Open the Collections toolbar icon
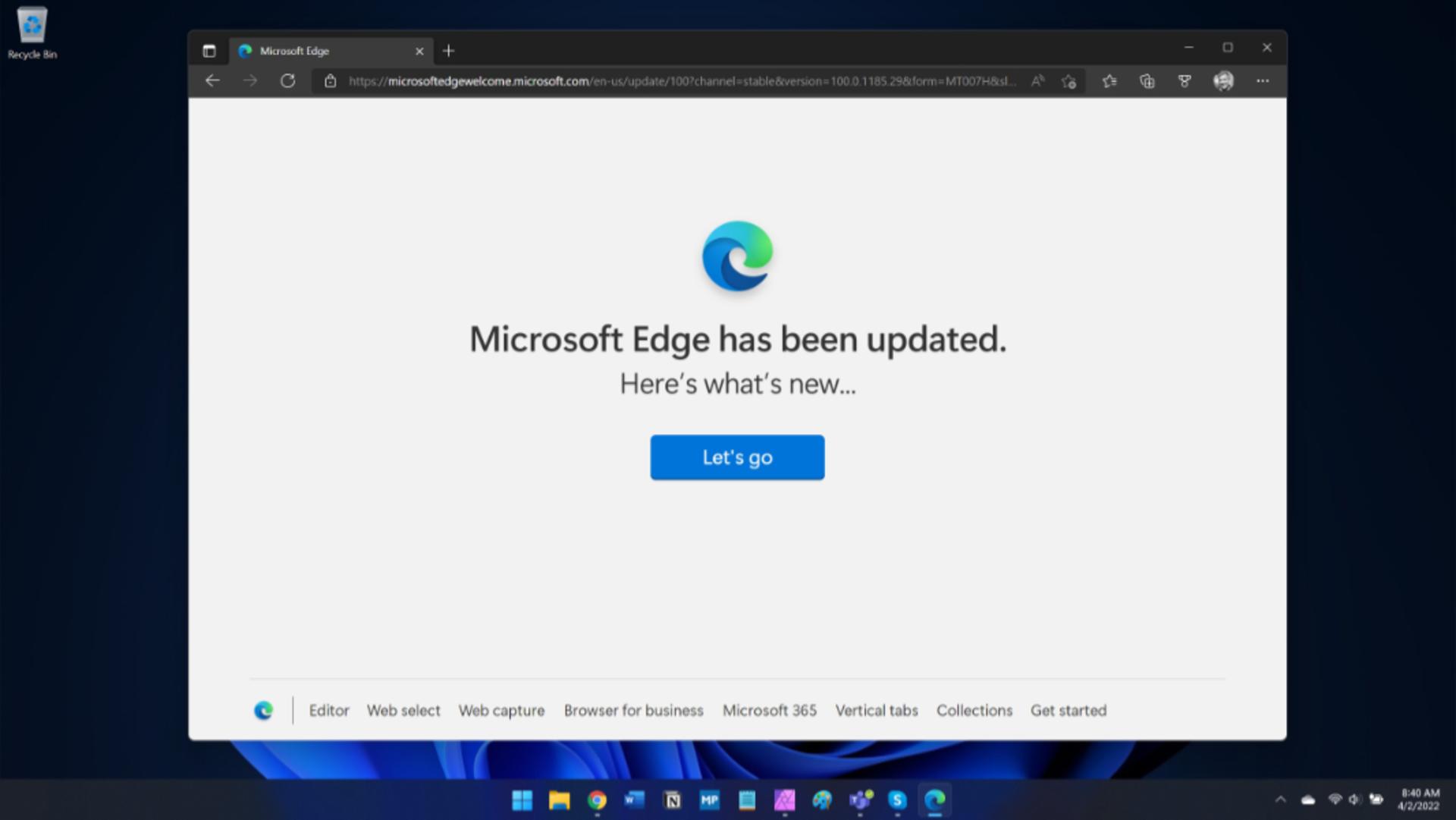 click(1147, 81)
